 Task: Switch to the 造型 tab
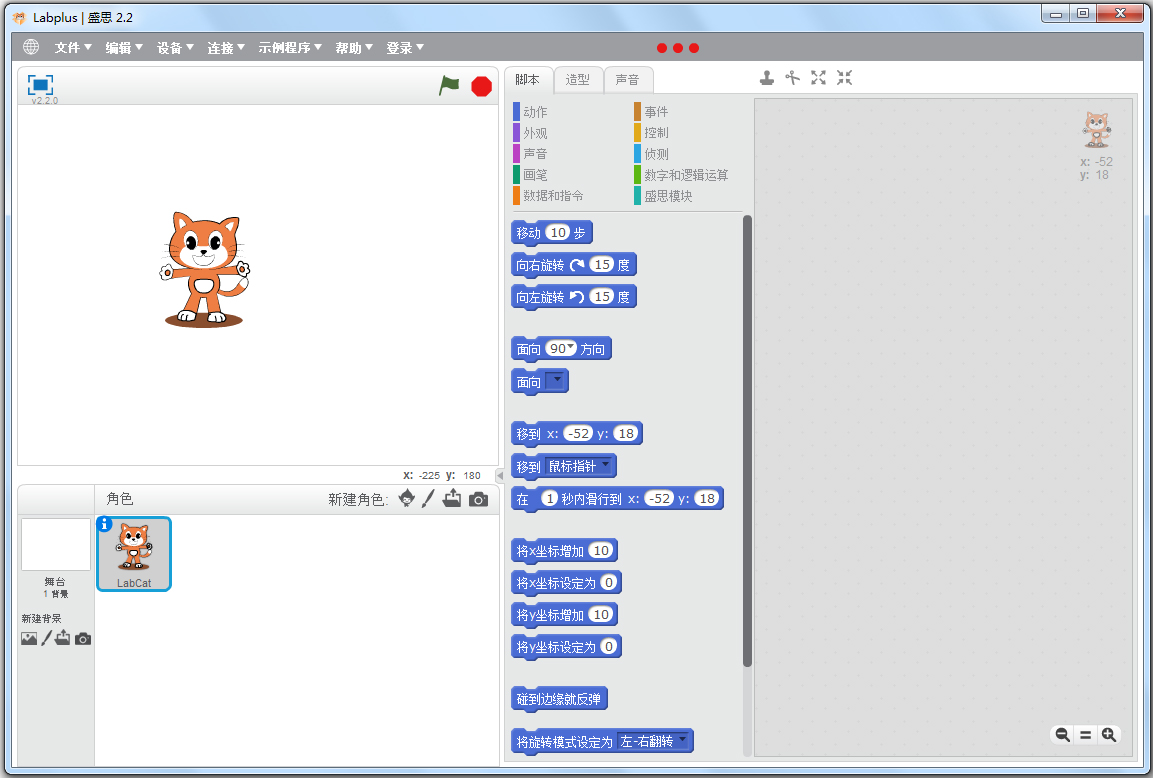click(578, 79)
